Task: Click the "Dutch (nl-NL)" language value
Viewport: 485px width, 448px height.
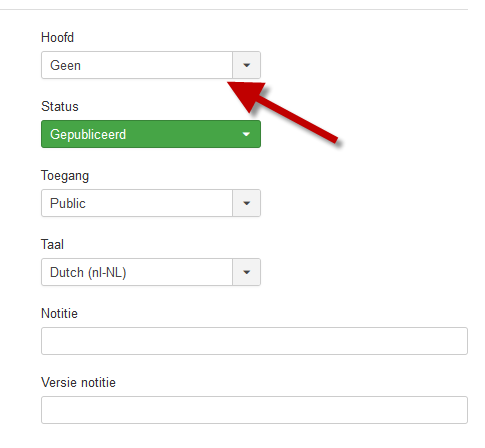Action: [x=88, y=272]
